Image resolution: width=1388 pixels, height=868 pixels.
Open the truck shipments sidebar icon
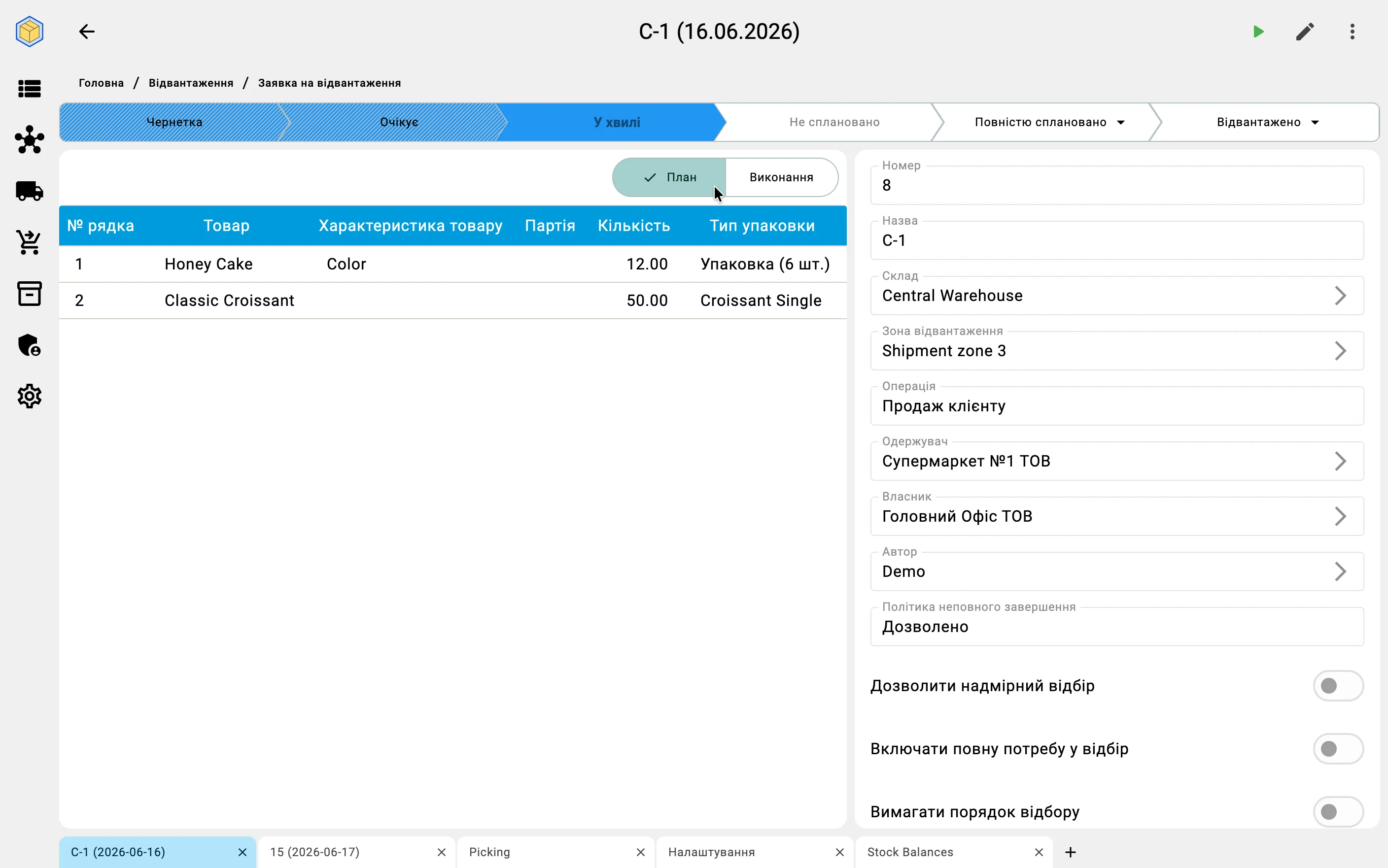(29, 191)
